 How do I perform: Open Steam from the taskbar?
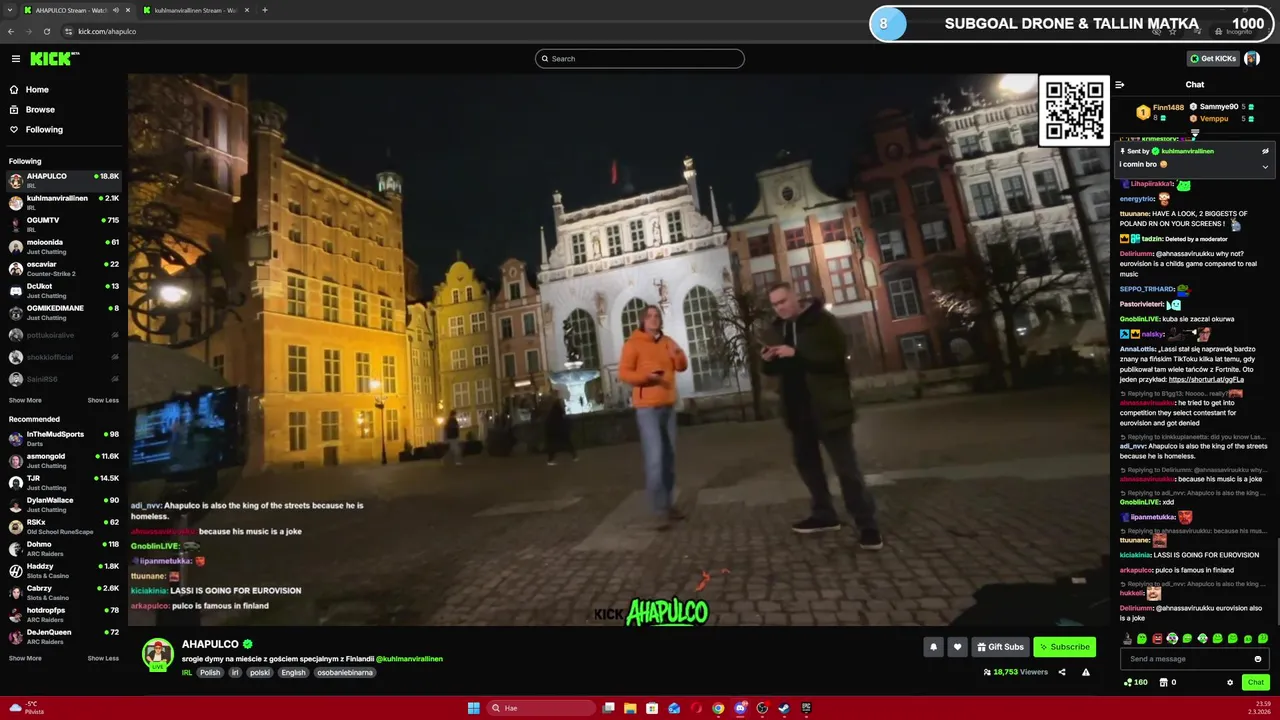tap(784, 708)
